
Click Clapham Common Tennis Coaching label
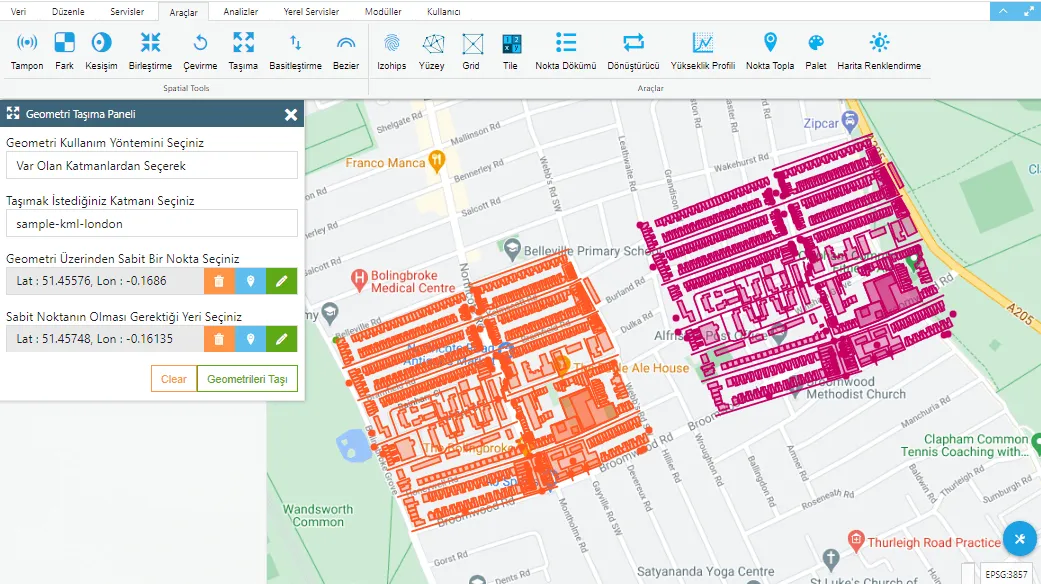(x=964, y=445)
